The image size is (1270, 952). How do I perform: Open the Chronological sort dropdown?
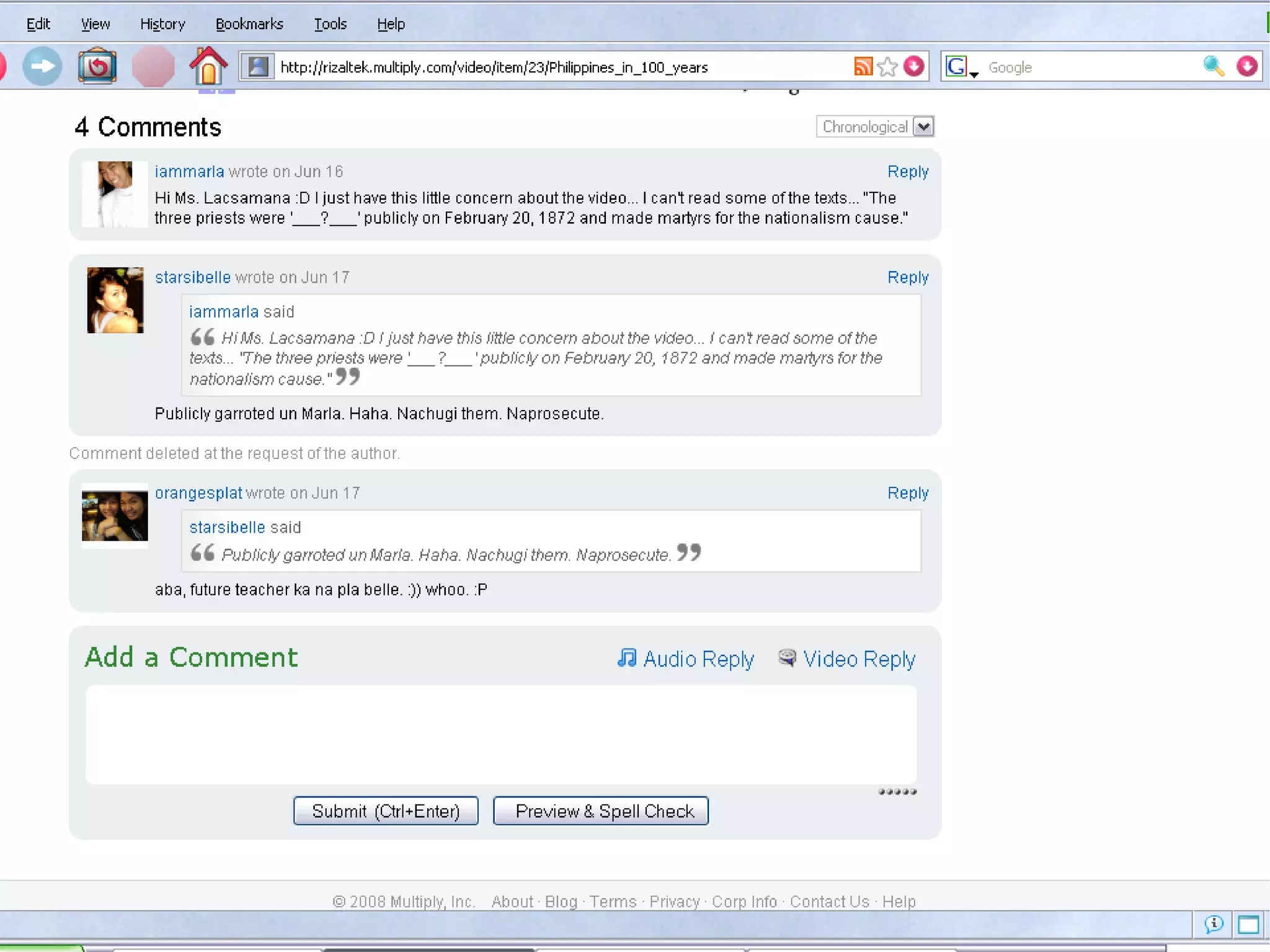[x=923, y=127]
